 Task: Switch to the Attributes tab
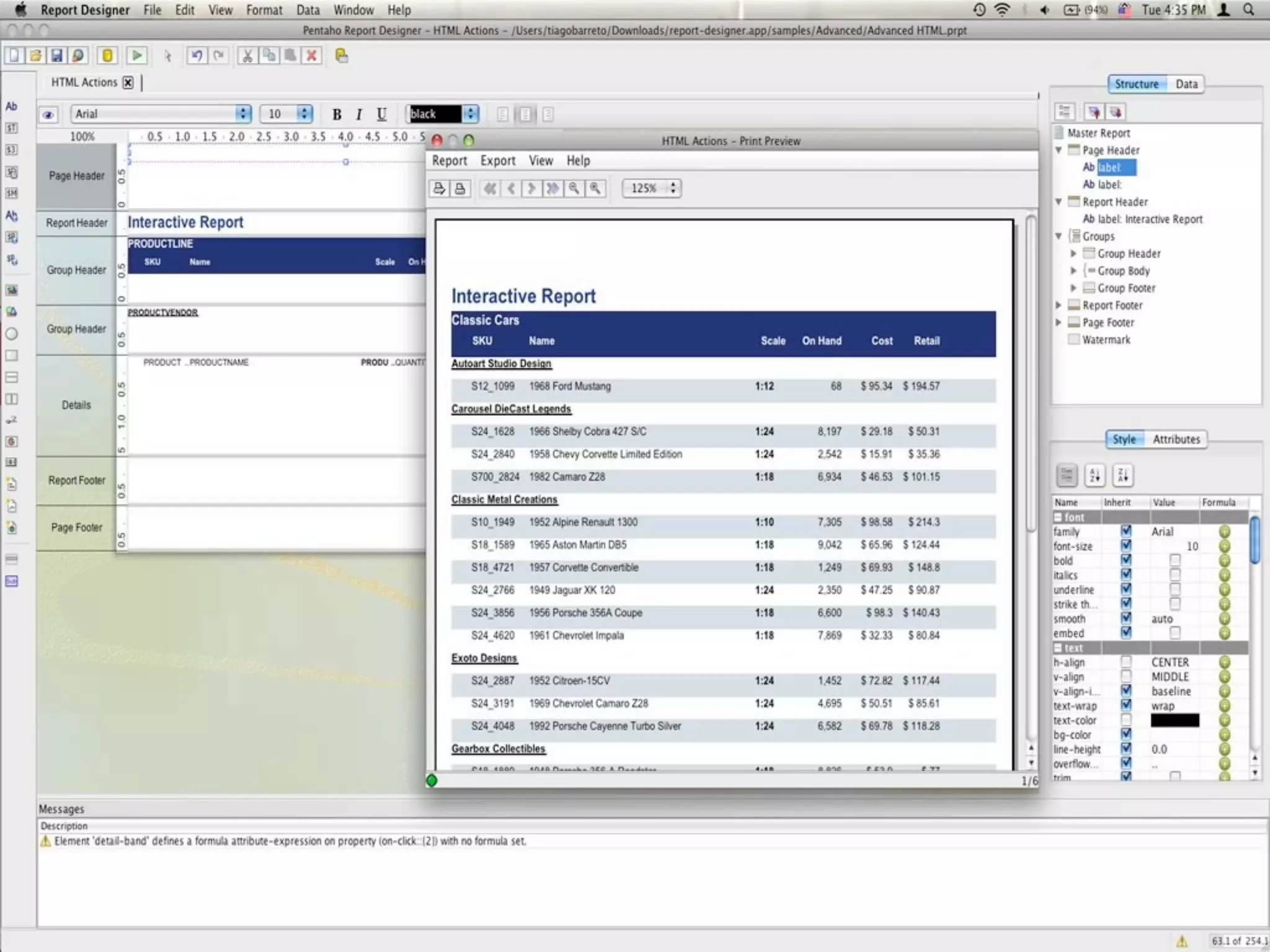click(x=1176, y=439)
